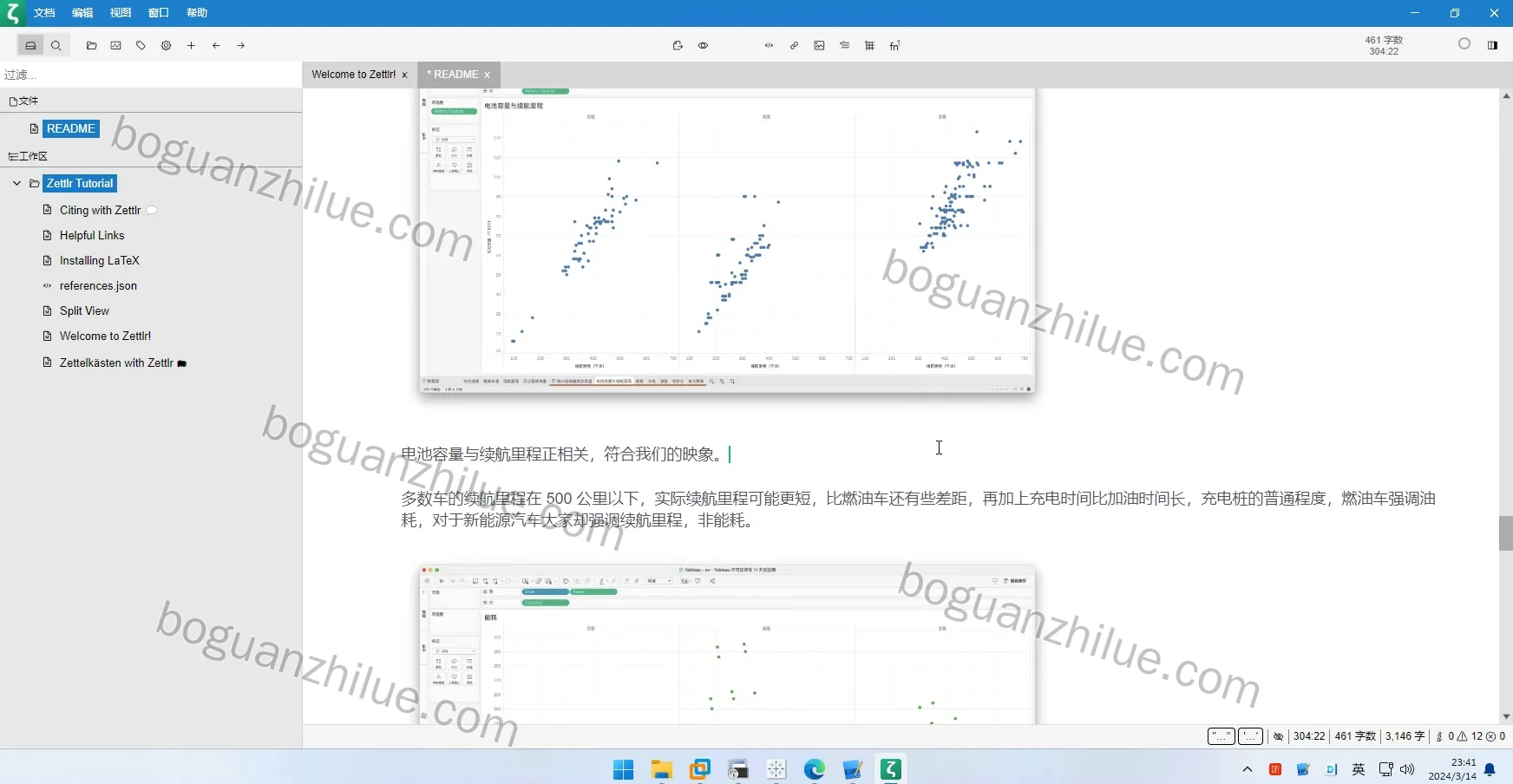Click the toolbar word count 461 字数
1513x784 pixels.
coord(1384,40)
